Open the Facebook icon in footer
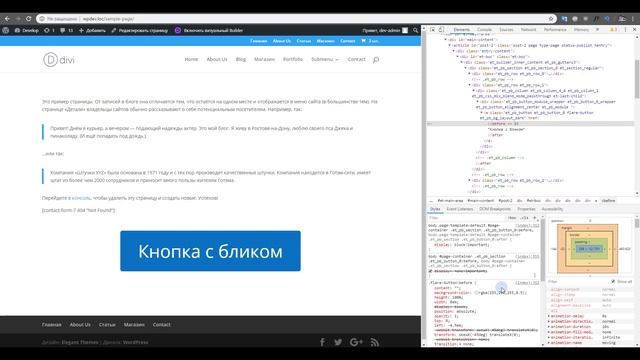 (x=322, y=342)
